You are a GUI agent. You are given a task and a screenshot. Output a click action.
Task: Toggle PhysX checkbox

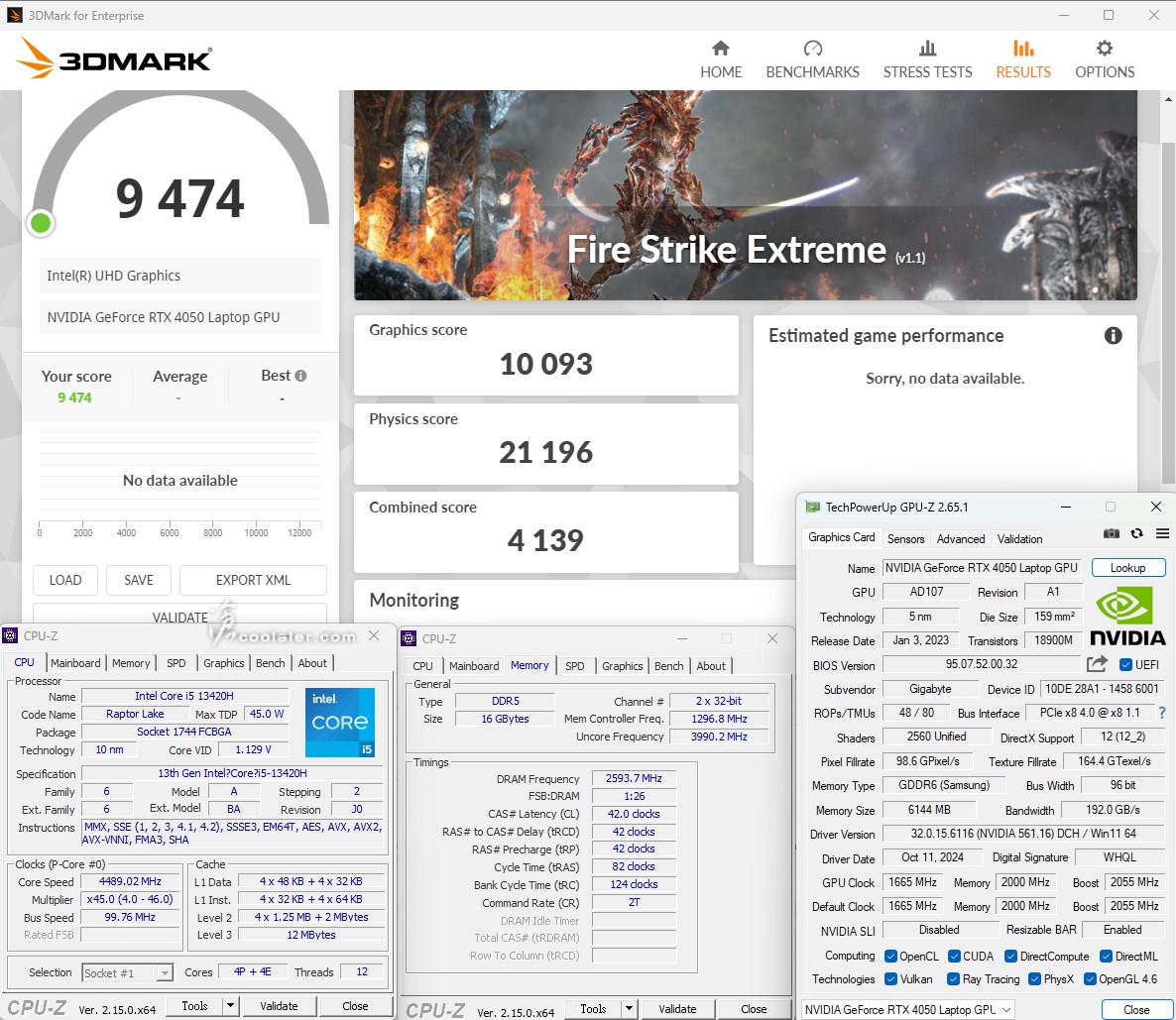pos(1035,978)
